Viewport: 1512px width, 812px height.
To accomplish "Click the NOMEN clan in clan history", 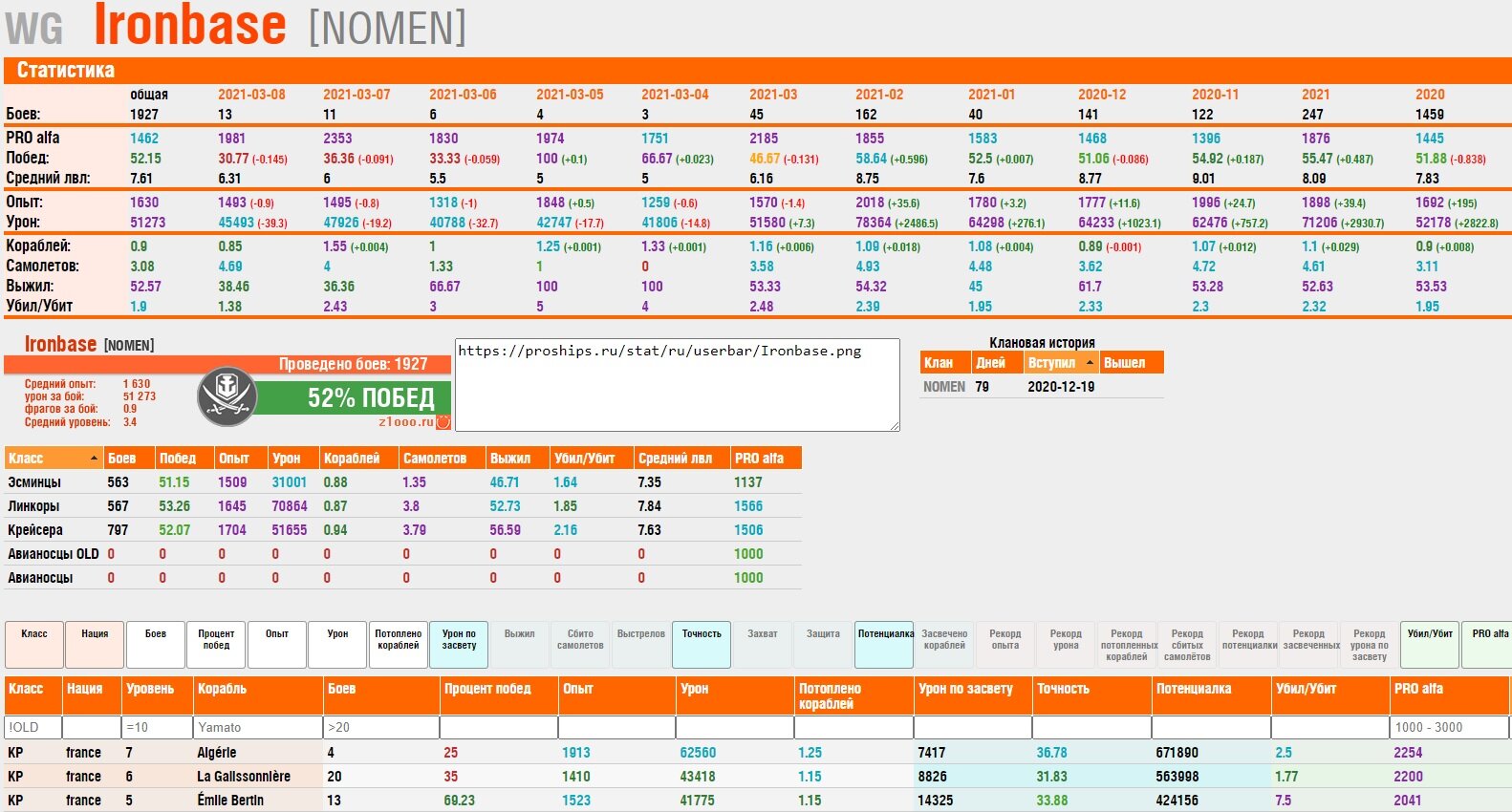I will [x=943, y=387].
